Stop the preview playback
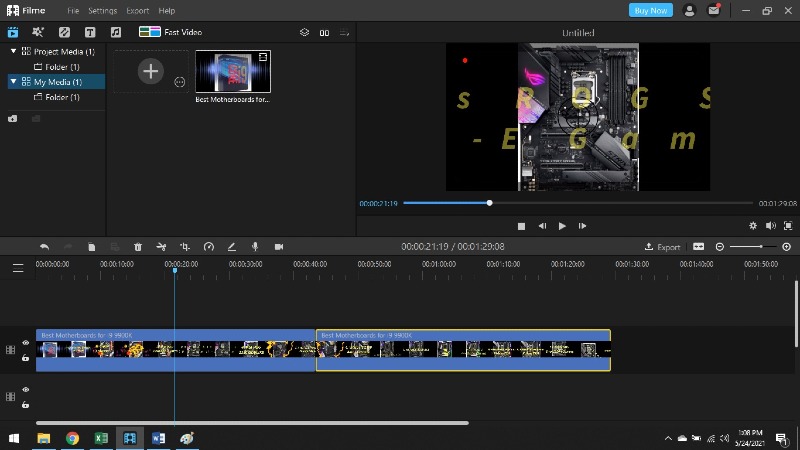The width and height of the screenshot is (800, 450). pos(521,226)
